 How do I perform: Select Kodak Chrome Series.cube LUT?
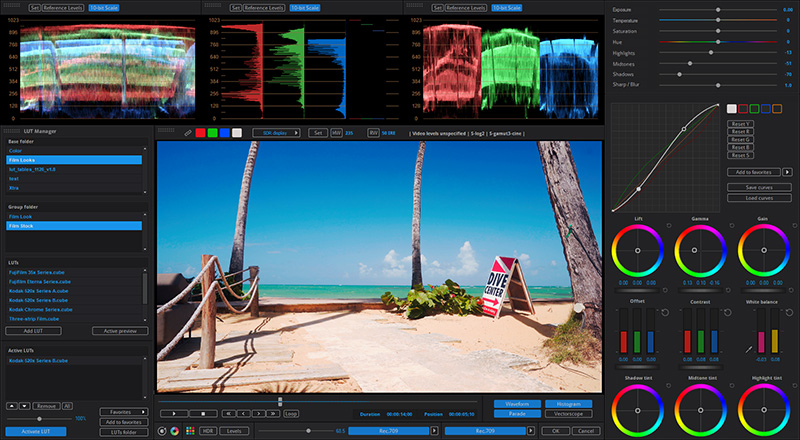pyautogui.click(x=74, y=309)
